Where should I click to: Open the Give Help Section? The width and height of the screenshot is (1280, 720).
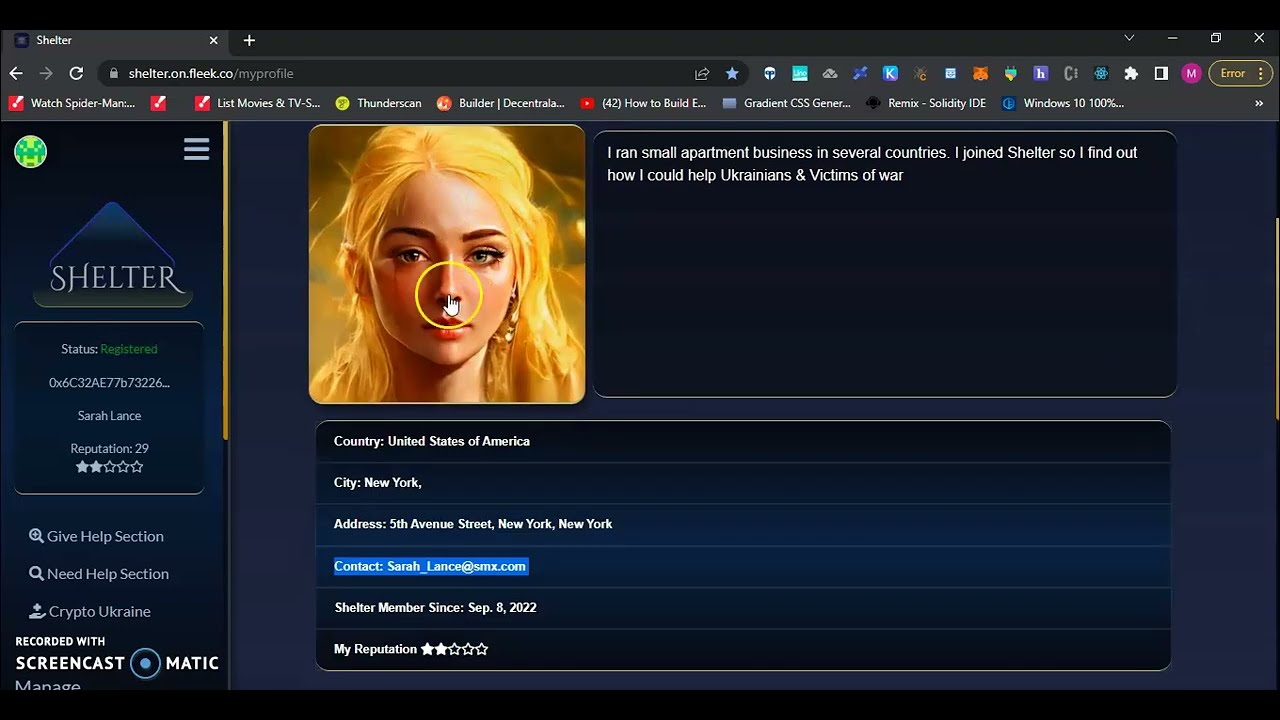(96, 536)
